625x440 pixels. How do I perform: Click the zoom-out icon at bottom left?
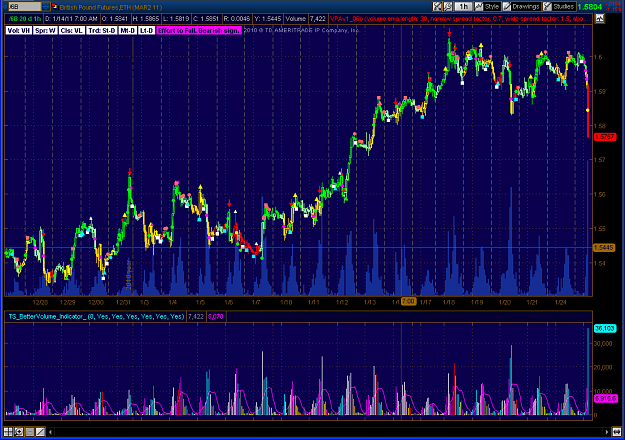[x=29, y=432]
